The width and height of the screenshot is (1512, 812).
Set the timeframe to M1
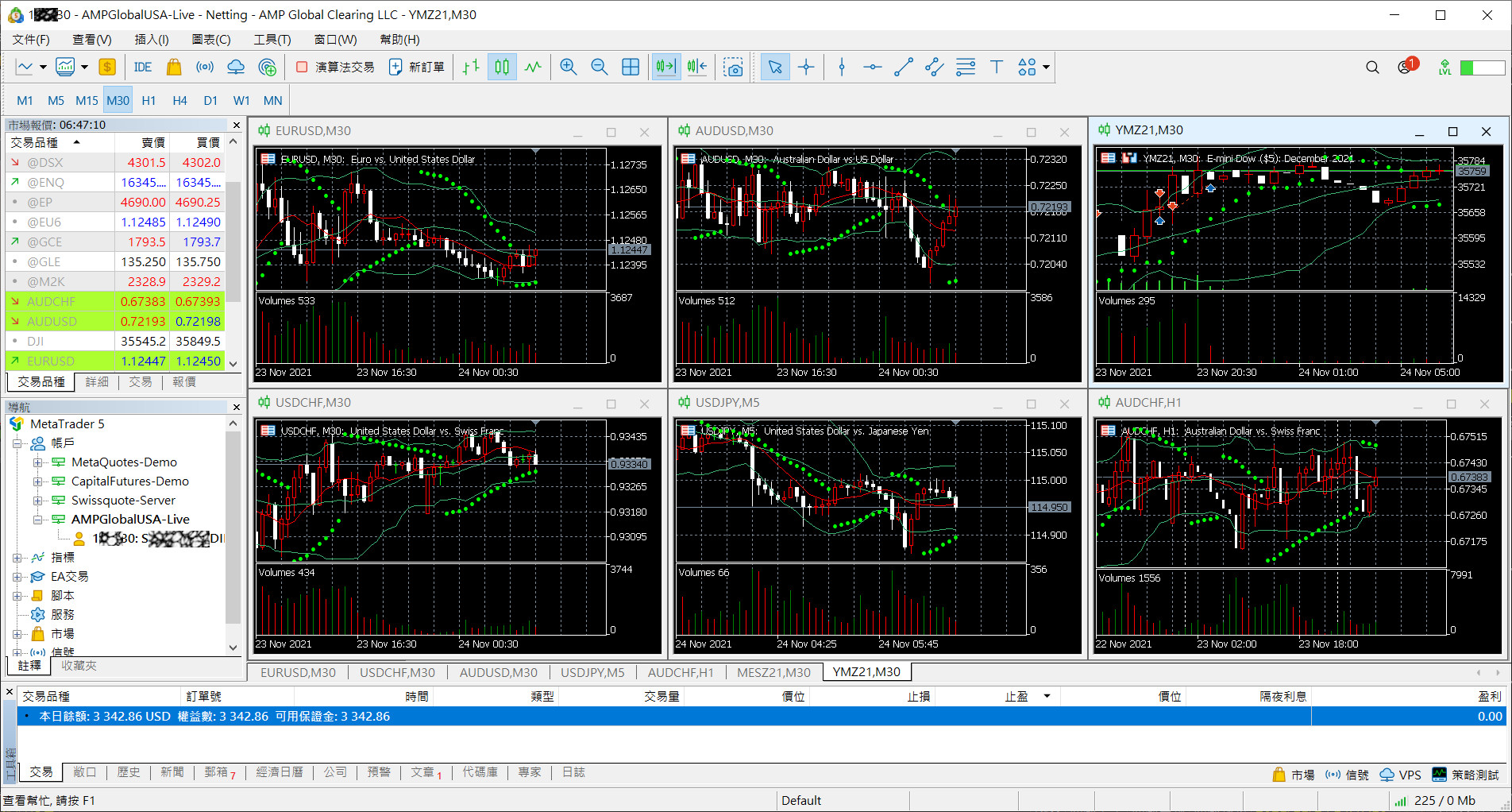pos(25,101)
